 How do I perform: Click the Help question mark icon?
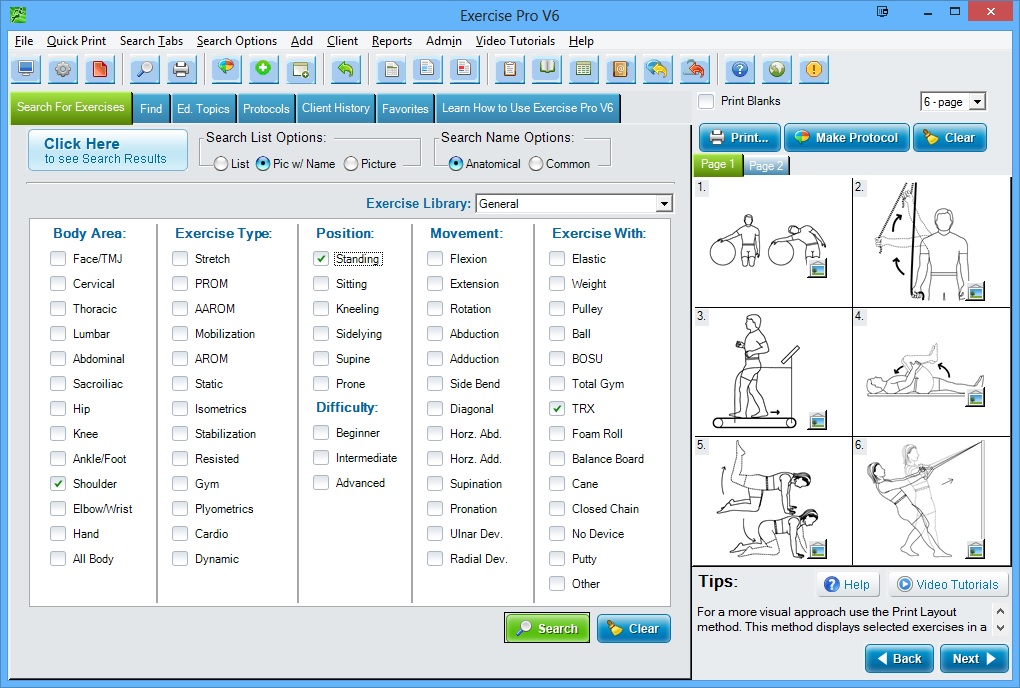[x=738, y=69]
